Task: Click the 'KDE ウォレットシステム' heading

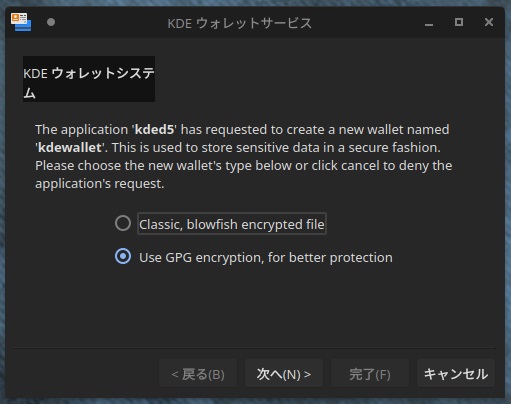Action: click(x=89, y=79)
